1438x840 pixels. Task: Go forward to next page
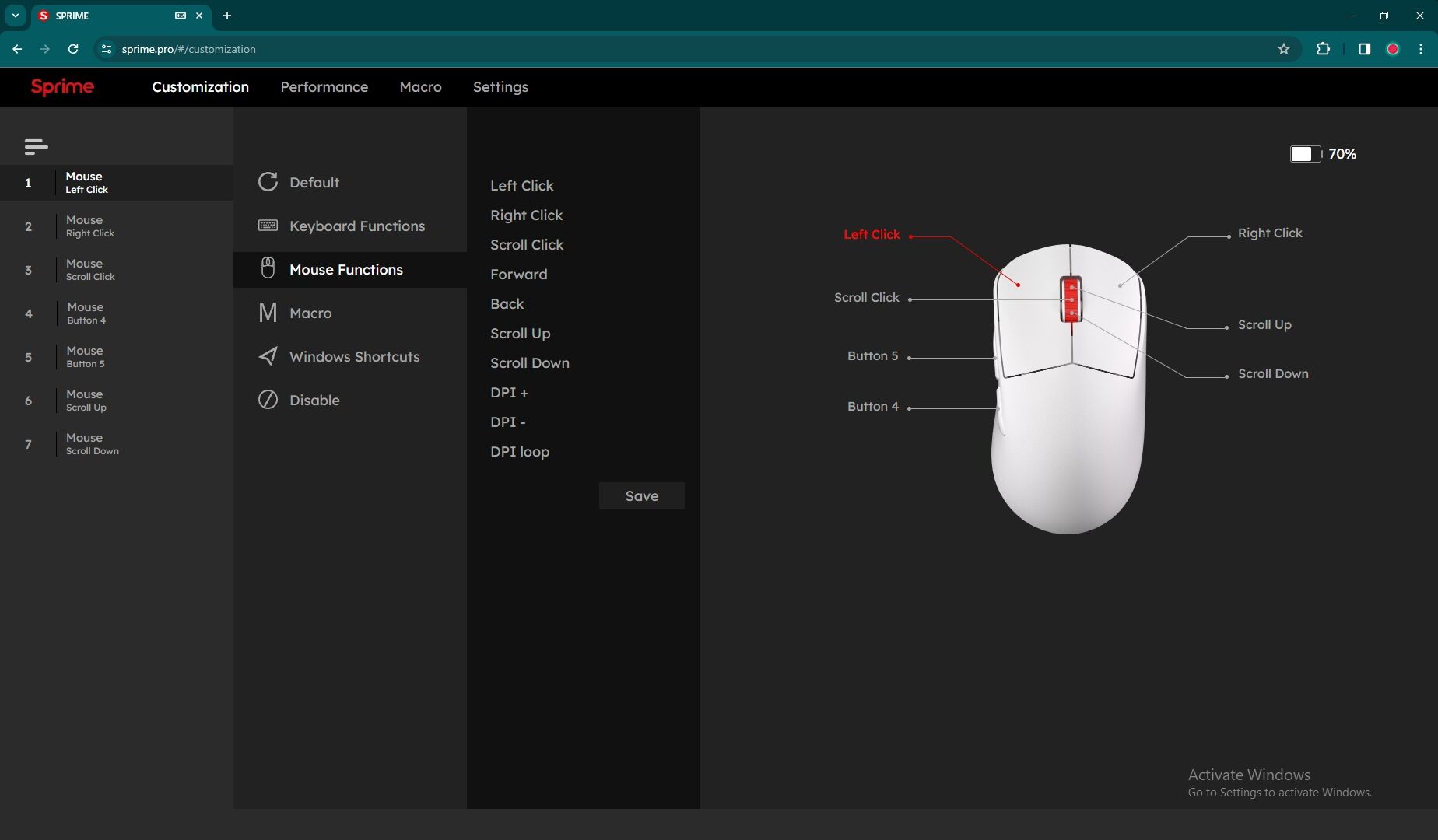[x=45, y=49]
